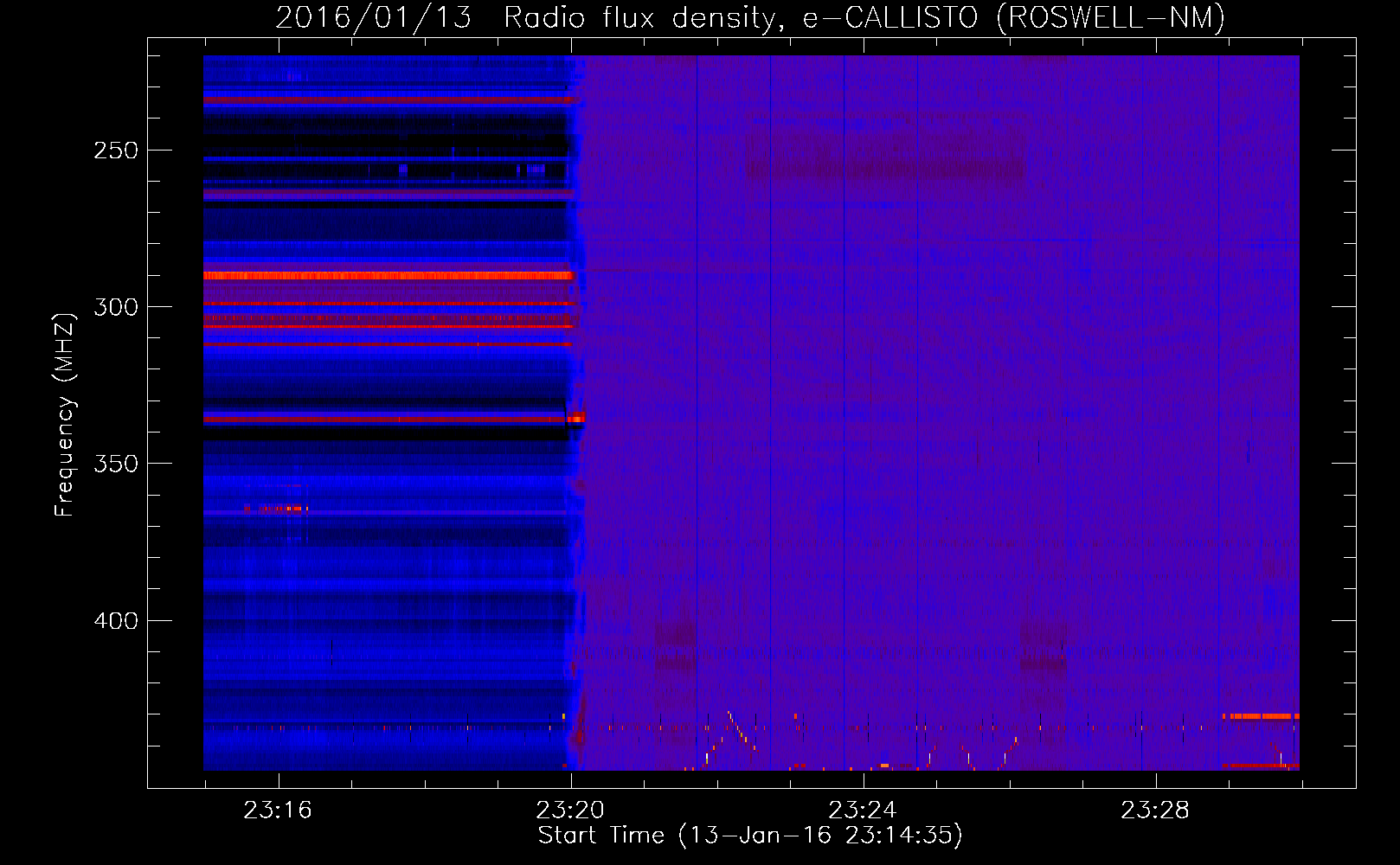The height and width of the screenshot is (865, 1400).
Task: Select the 400 frequency tick label
Action: coord(116,621)
